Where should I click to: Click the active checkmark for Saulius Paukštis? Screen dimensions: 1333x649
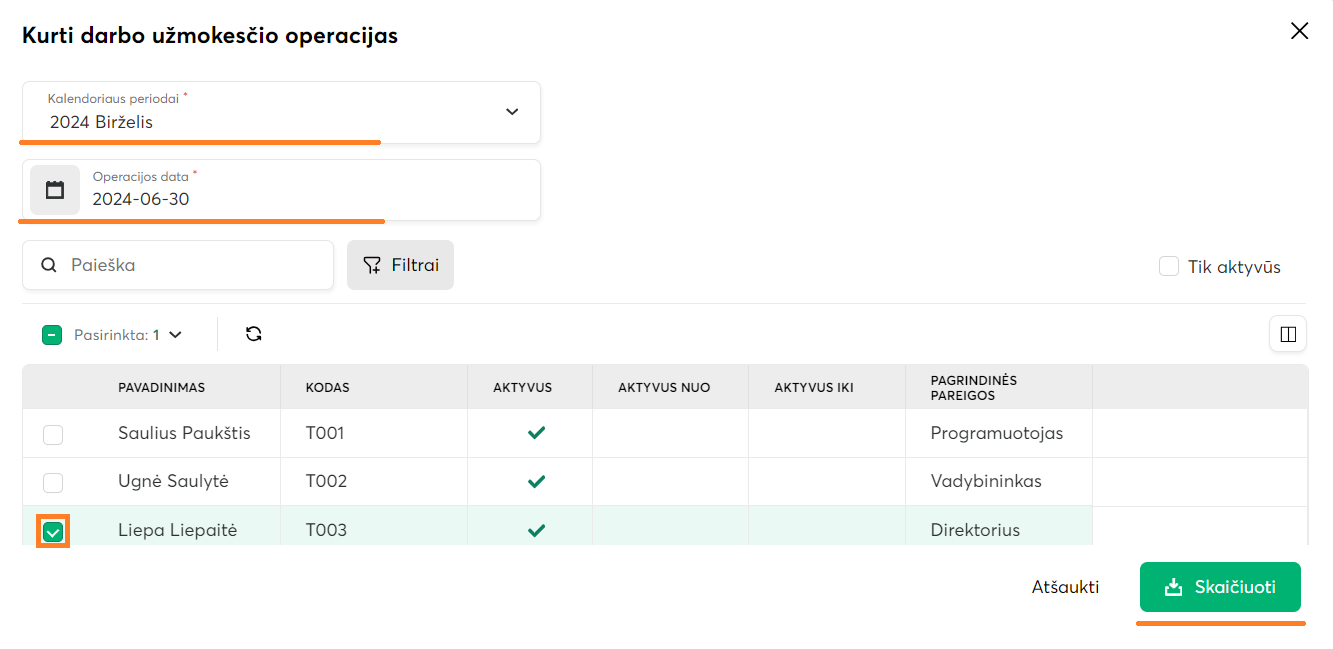(x=536, y=433)
